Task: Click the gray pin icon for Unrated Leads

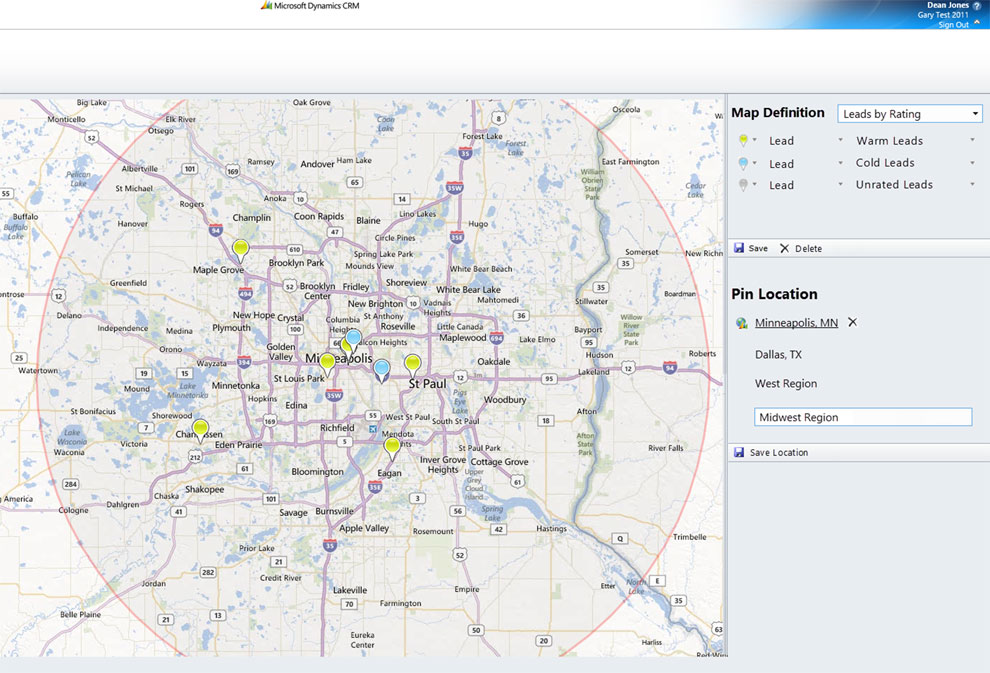Action: (x=743, y=185)
